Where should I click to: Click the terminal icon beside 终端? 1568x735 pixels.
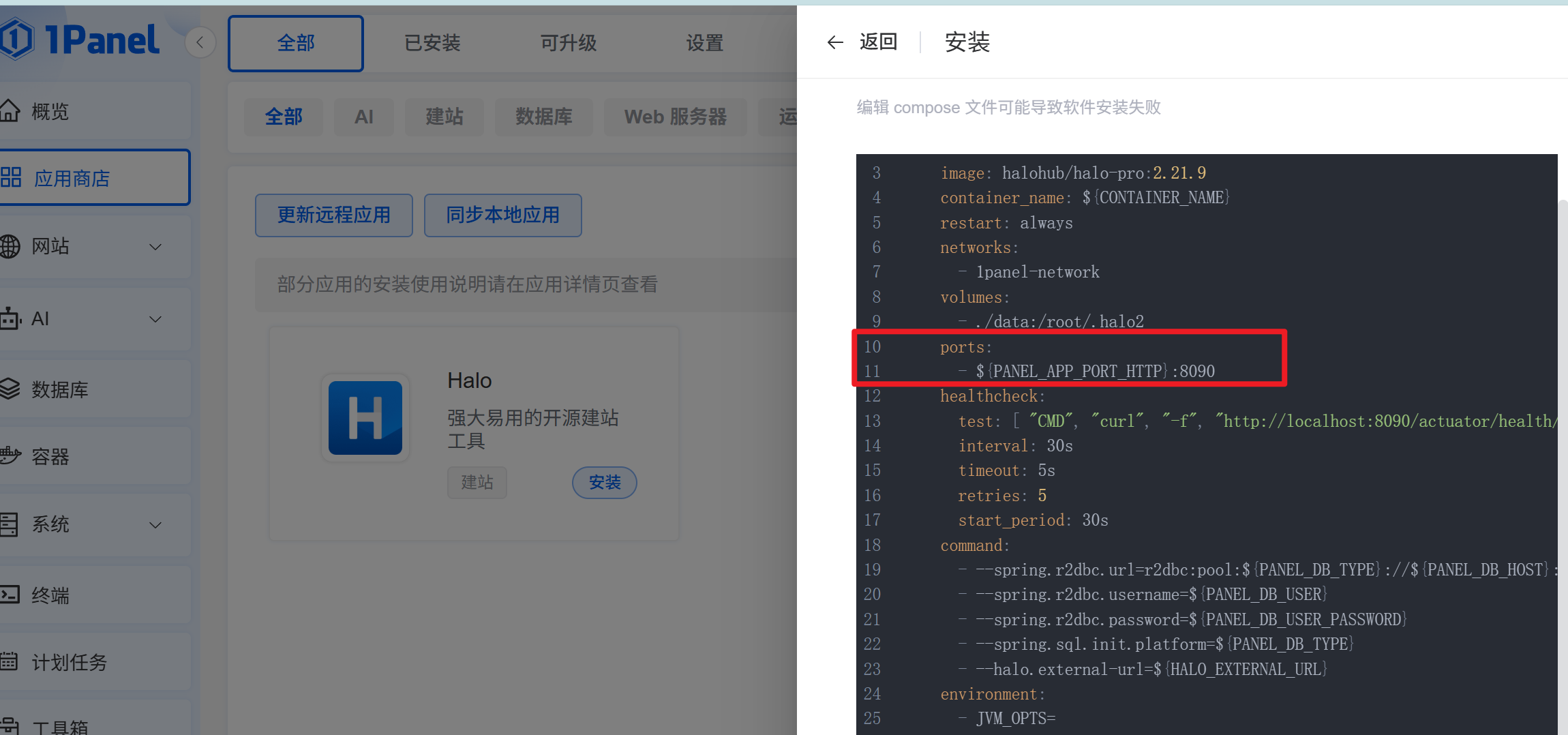coord(10,595)
